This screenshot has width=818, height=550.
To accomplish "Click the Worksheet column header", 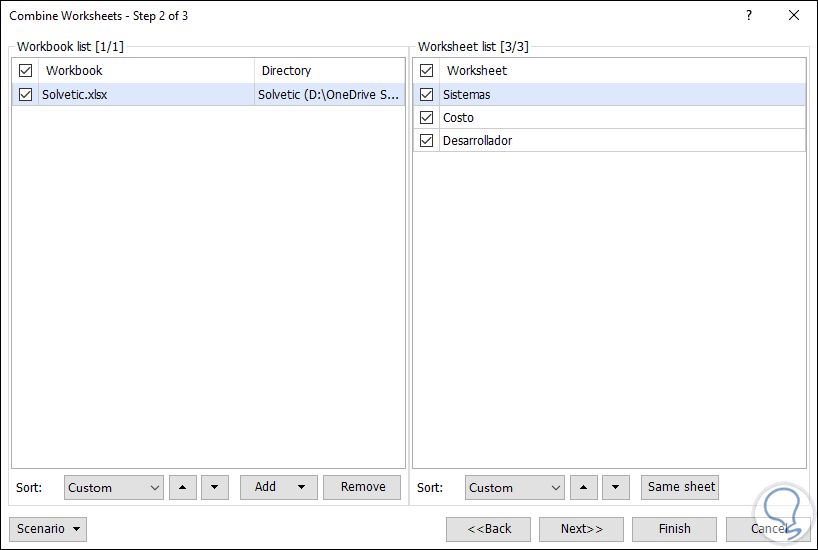I will [622, 70].
